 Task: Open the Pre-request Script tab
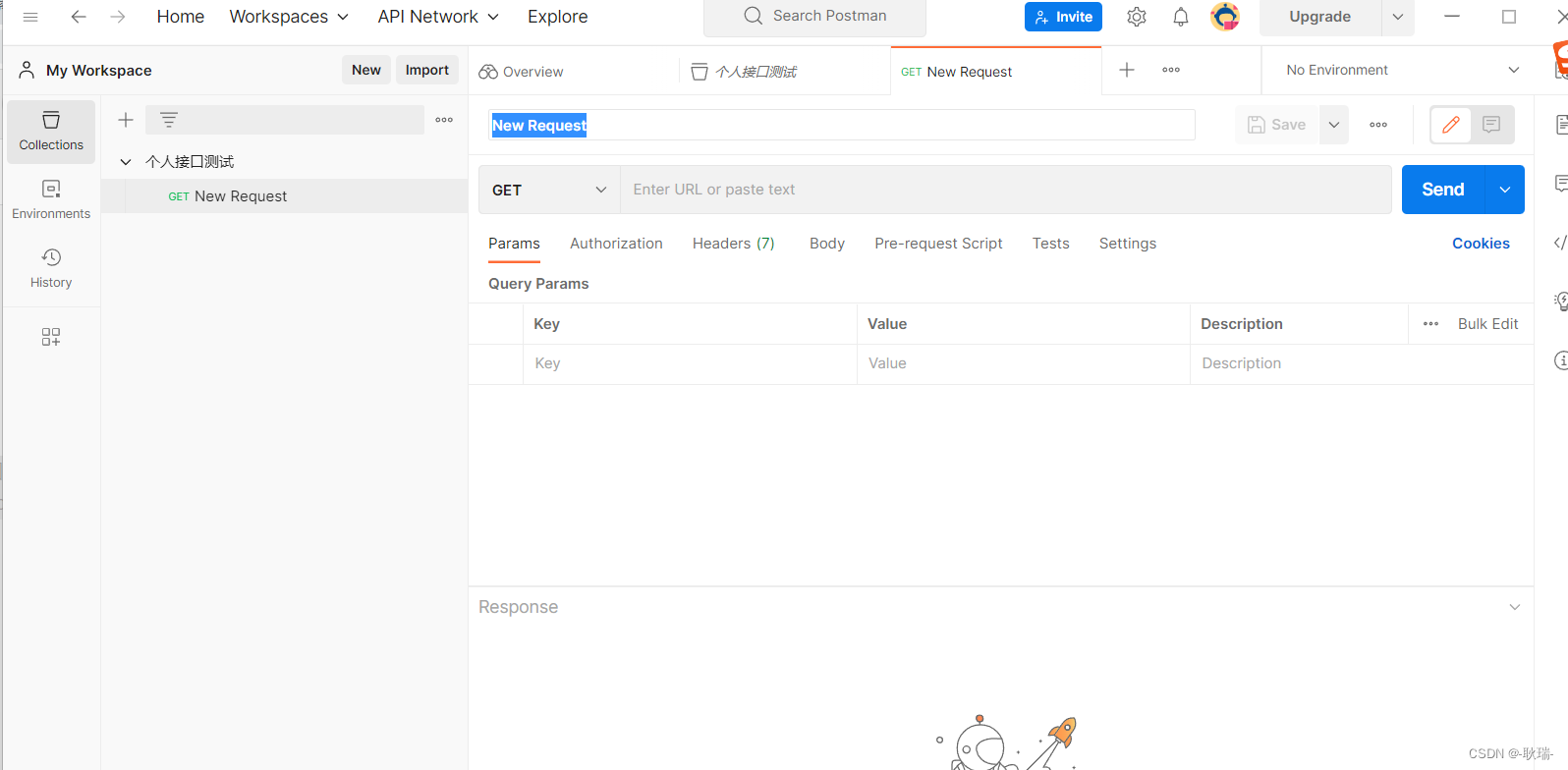coord(938,244)
